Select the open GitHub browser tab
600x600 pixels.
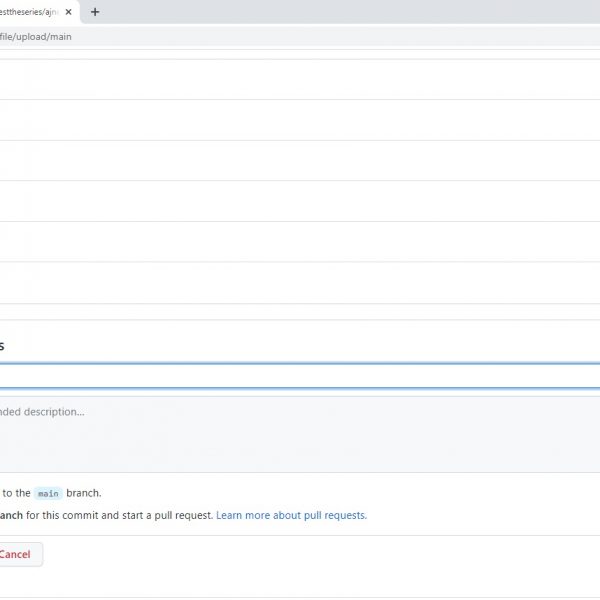pos(30,12)
